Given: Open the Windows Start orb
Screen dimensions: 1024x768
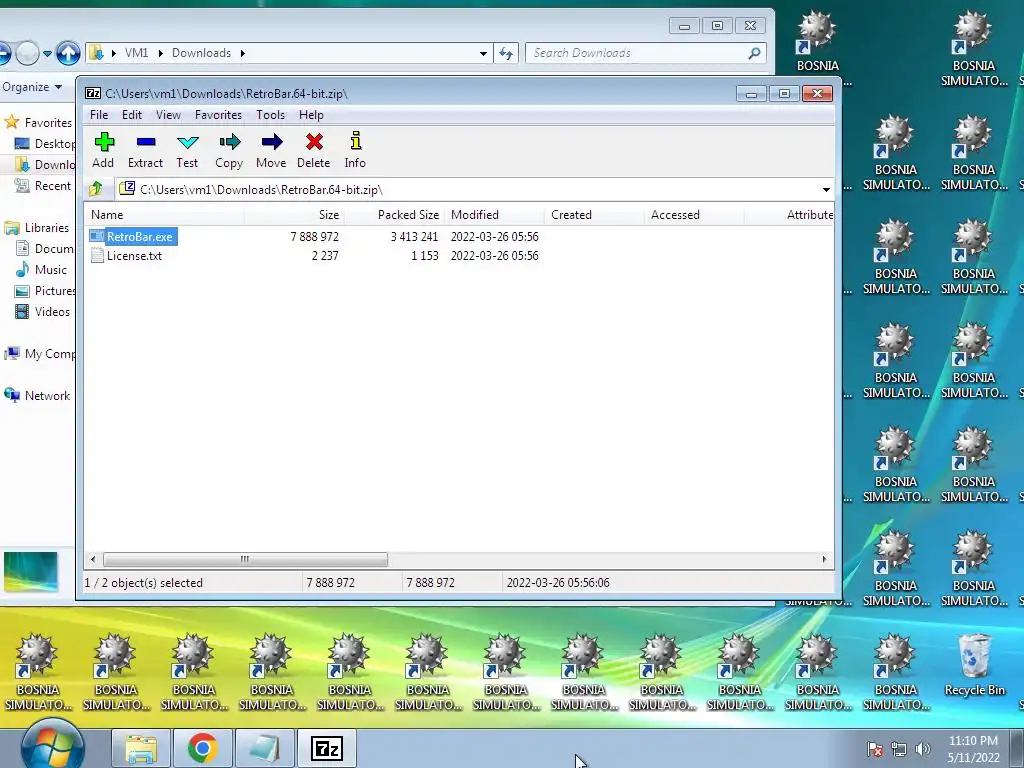Looking at the screenshot, I should (x=52, y=746).
